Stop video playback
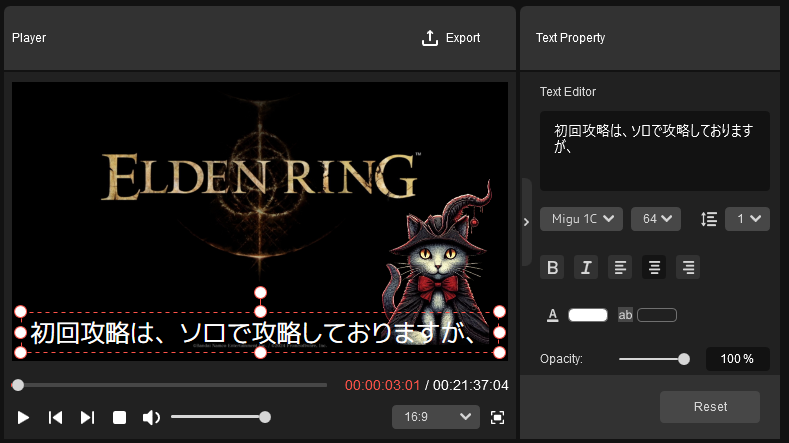 [x=119, y=417]
